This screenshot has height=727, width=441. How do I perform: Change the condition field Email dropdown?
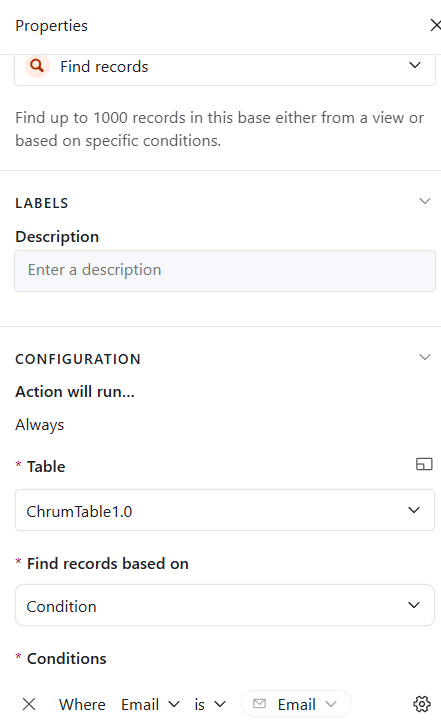coord(150,704)
